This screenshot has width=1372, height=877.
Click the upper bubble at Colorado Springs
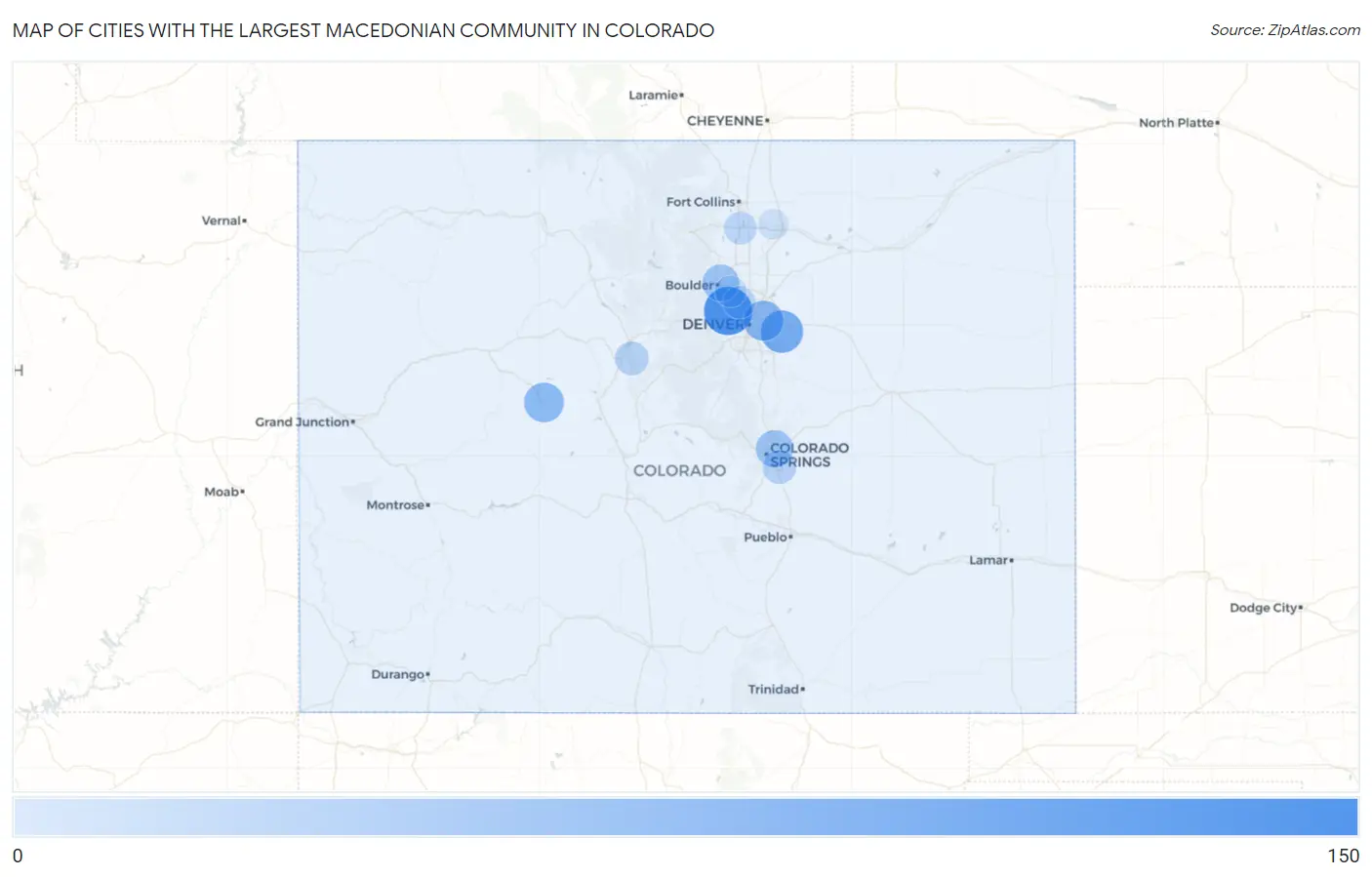click(774, 449)
